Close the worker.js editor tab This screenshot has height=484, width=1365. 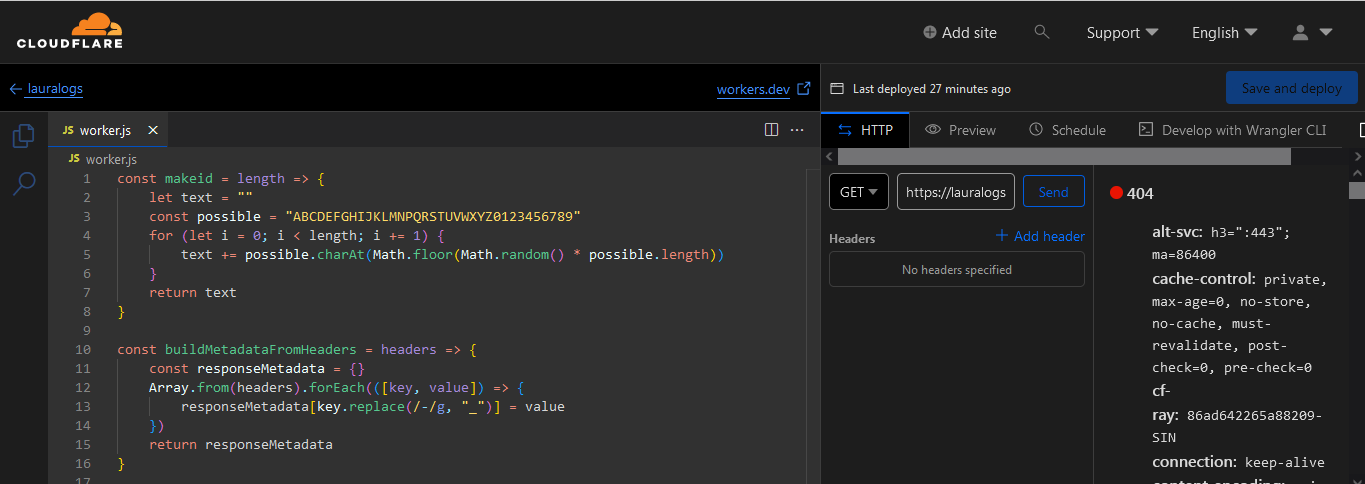(153, 130)
